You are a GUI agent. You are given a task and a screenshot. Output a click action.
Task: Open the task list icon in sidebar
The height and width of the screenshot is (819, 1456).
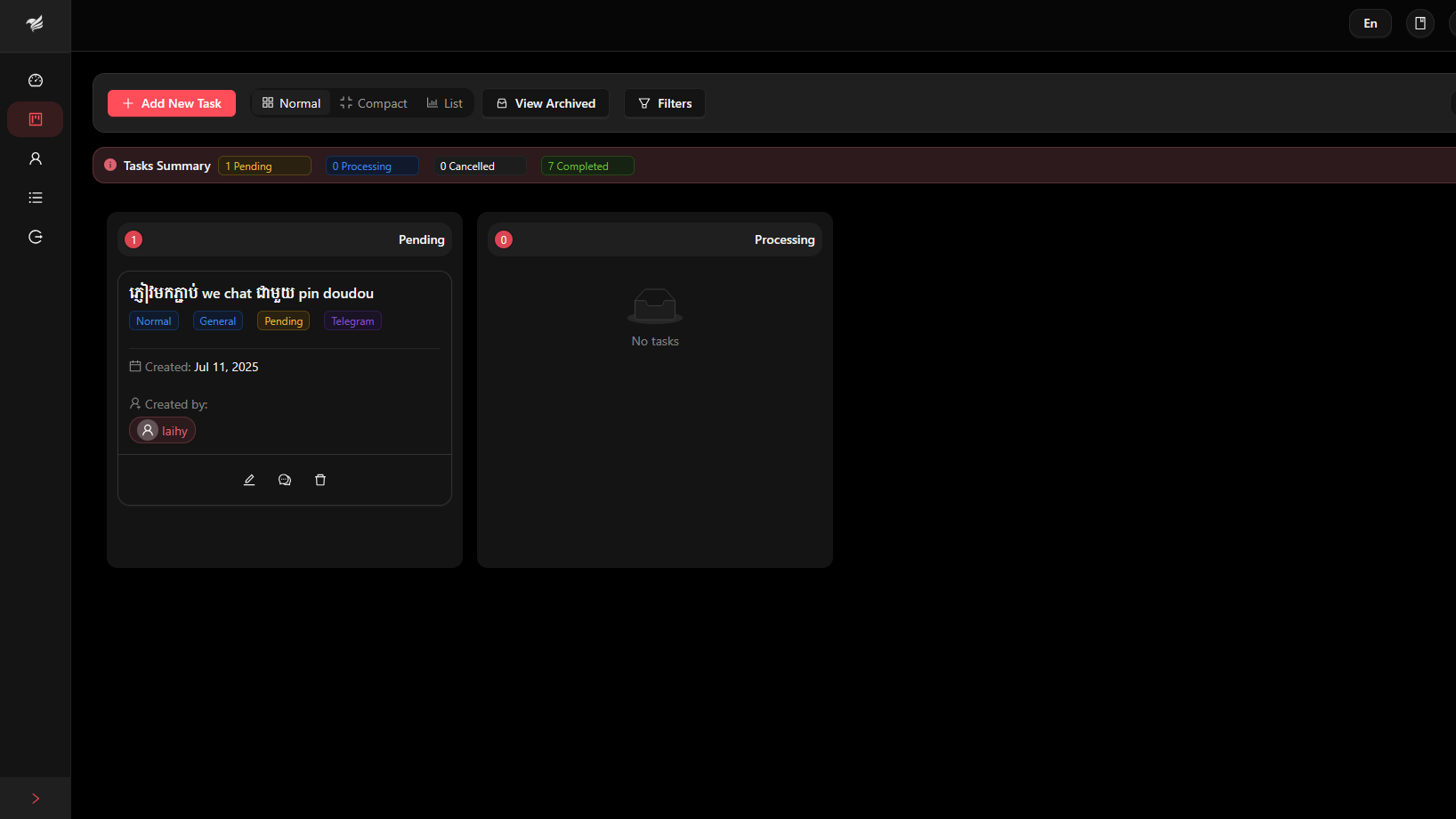tap(36, 197)
